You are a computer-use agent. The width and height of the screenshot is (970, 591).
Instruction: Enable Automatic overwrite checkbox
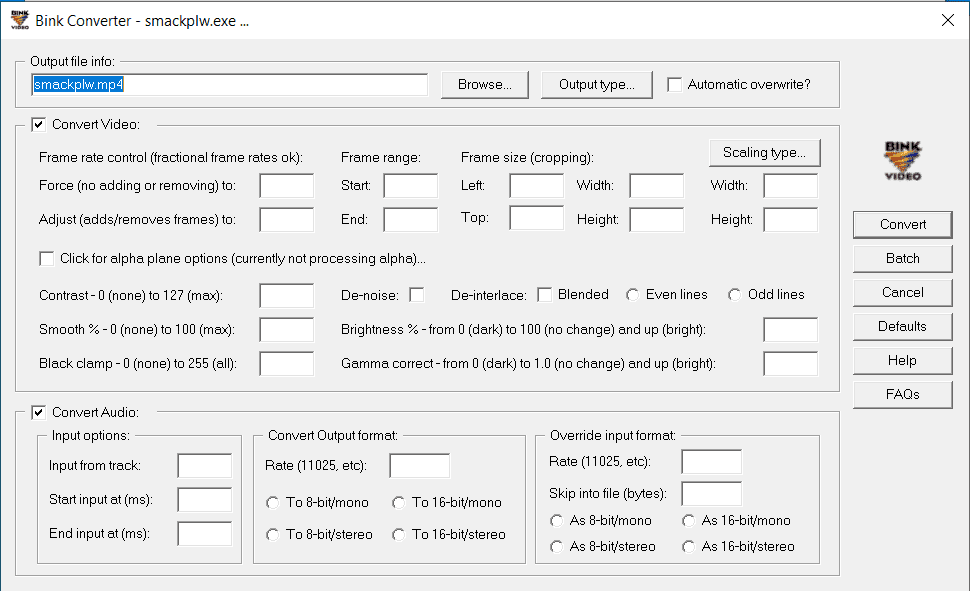point(674,84)
